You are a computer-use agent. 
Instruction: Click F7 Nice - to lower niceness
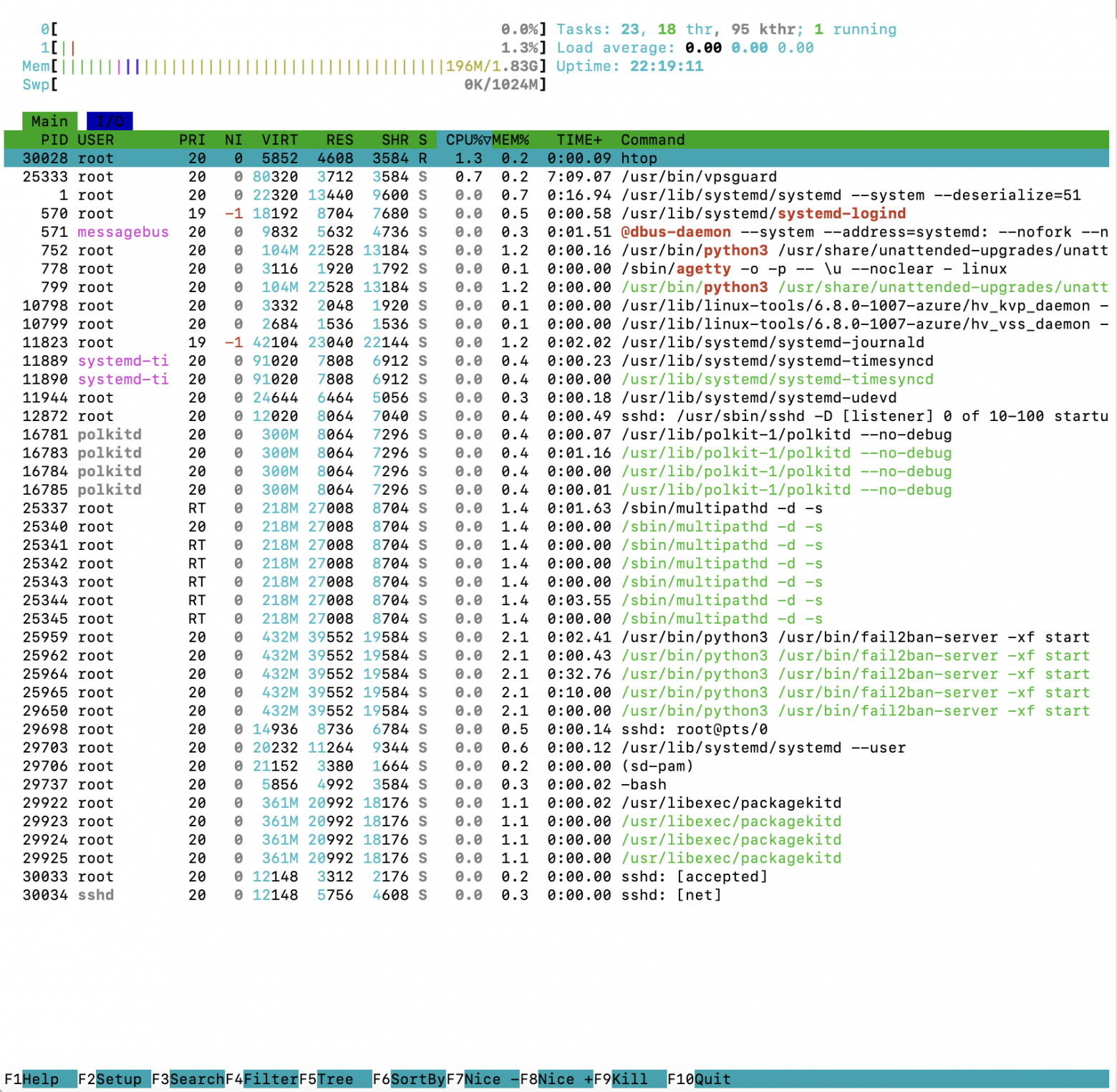[x=483, y=1079]
